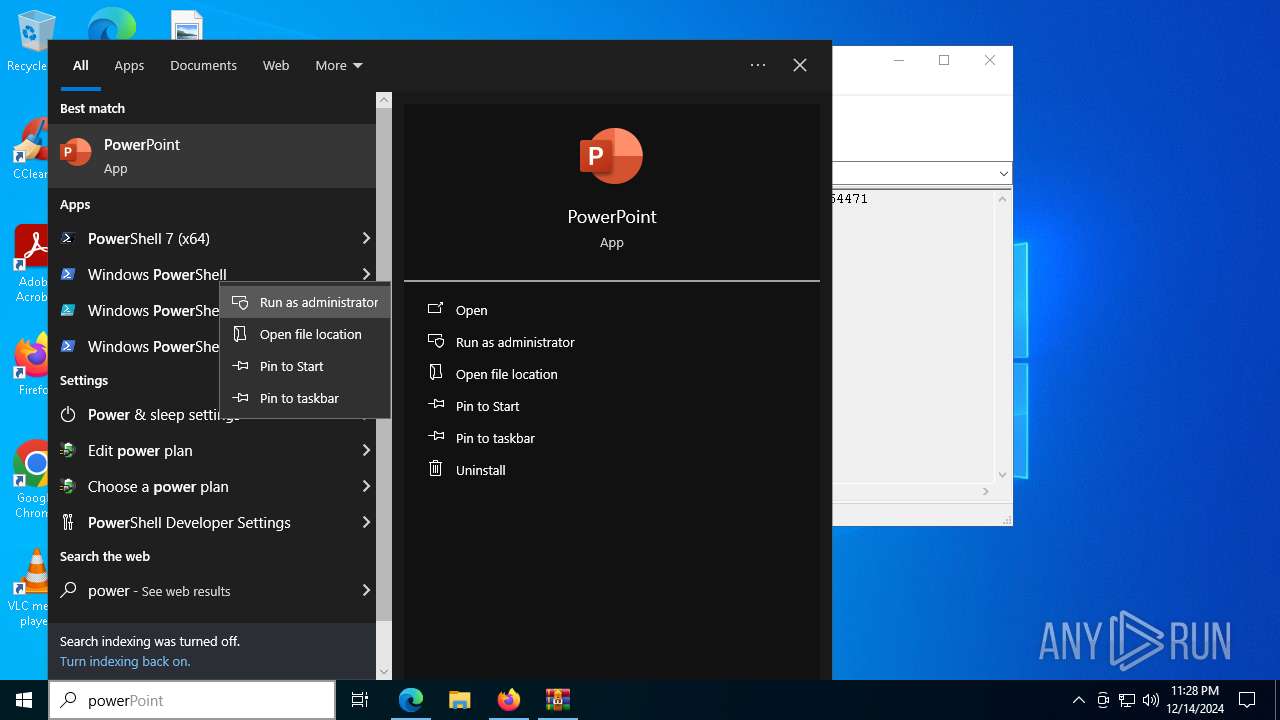Open the search options ellipsis menu
1280x720 pixels.
pos(758,65)
